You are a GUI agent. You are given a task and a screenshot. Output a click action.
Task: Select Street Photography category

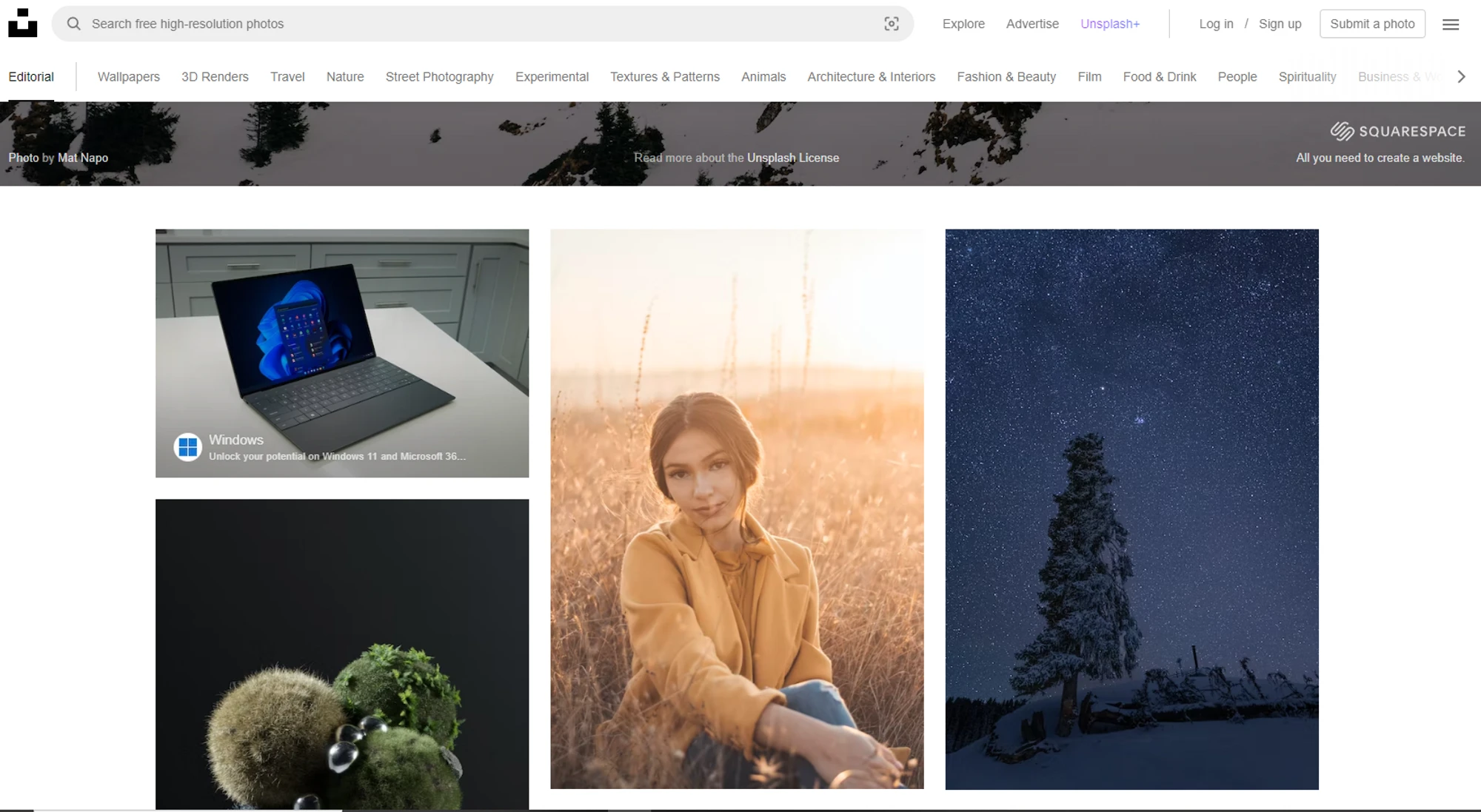[439, 76]
